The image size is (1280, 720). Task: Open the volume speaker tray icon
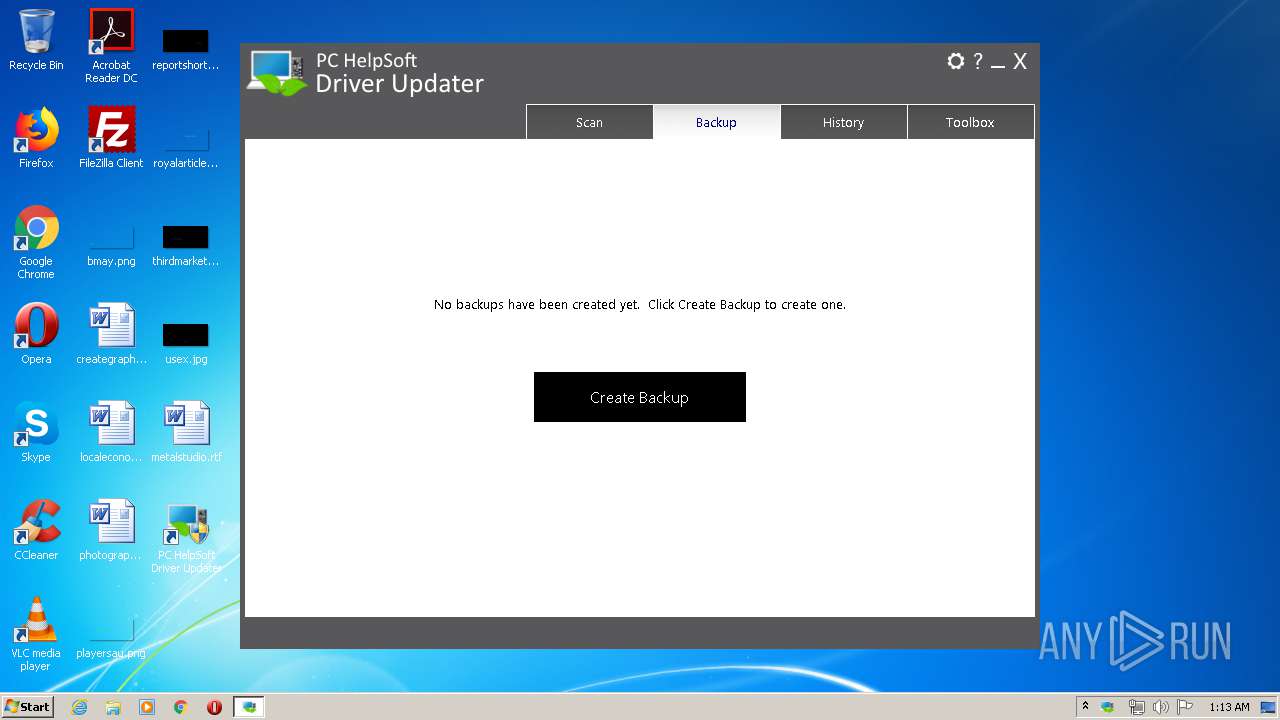coord(1162,707)
